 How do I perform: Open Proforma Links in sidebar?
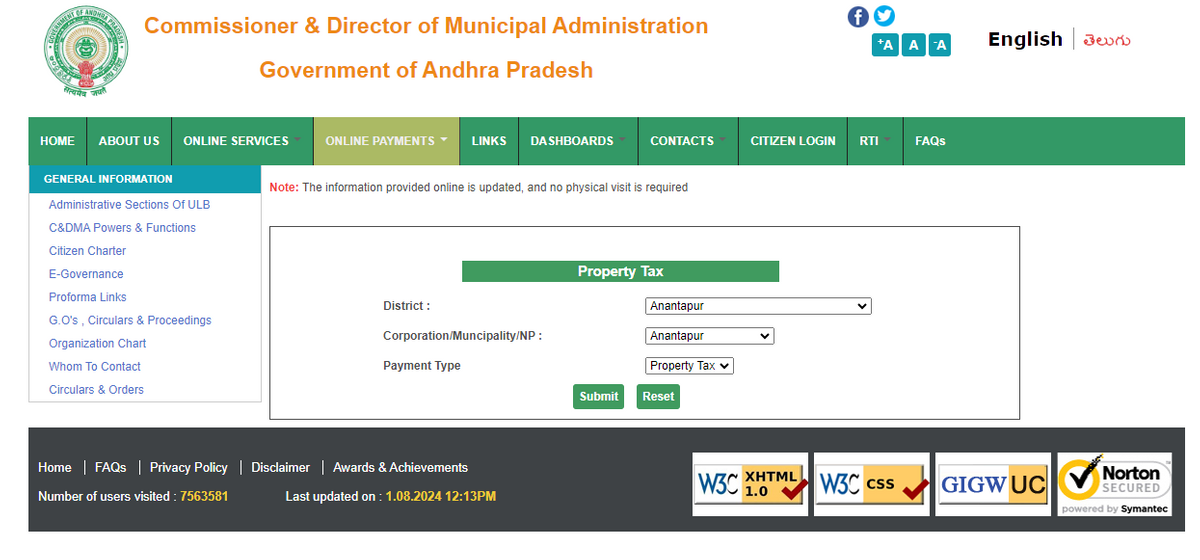coord(87,297)
